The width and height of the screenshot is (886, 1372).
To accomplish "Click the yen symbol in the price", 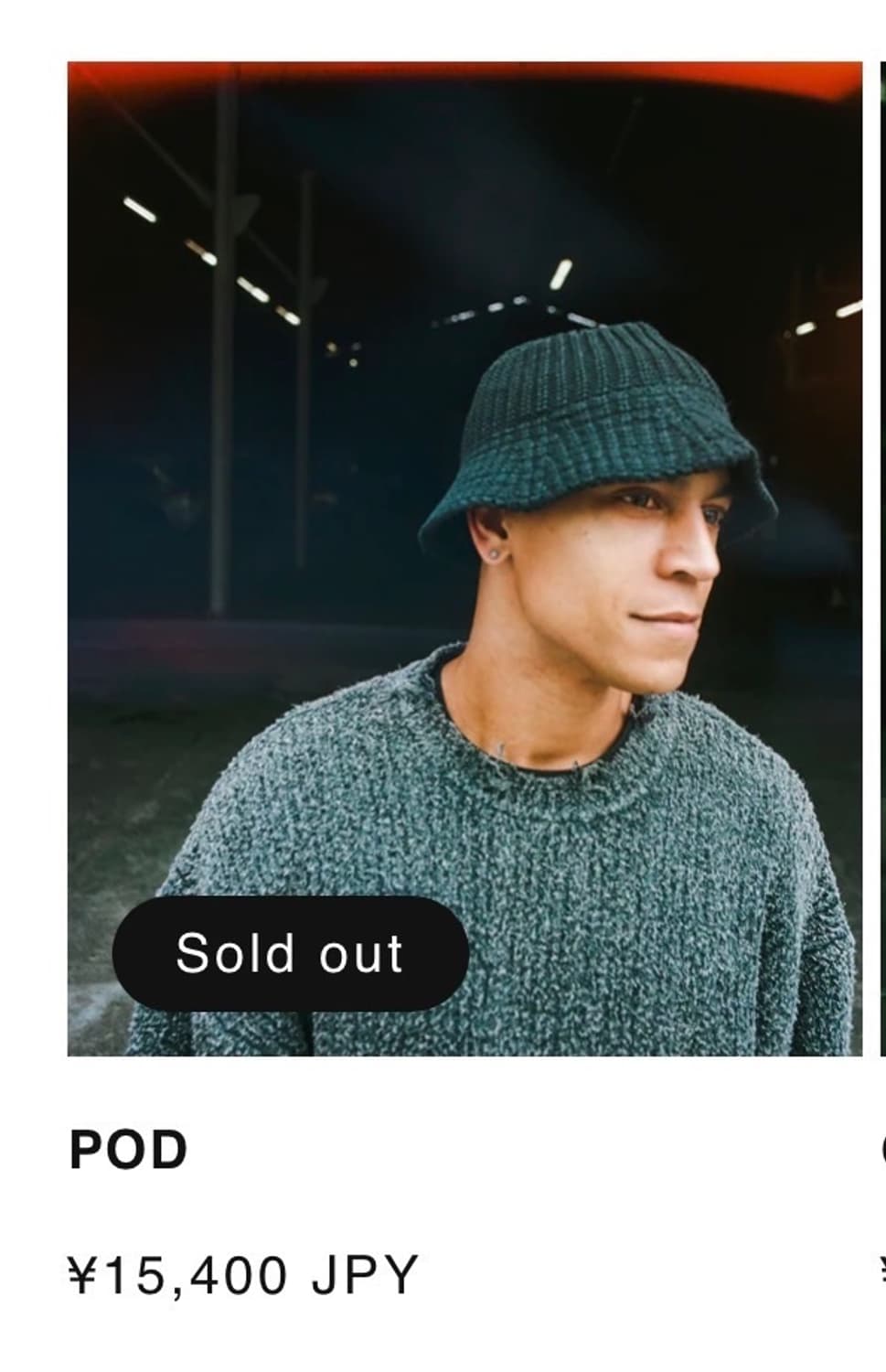I will (x=82, y=1274).
